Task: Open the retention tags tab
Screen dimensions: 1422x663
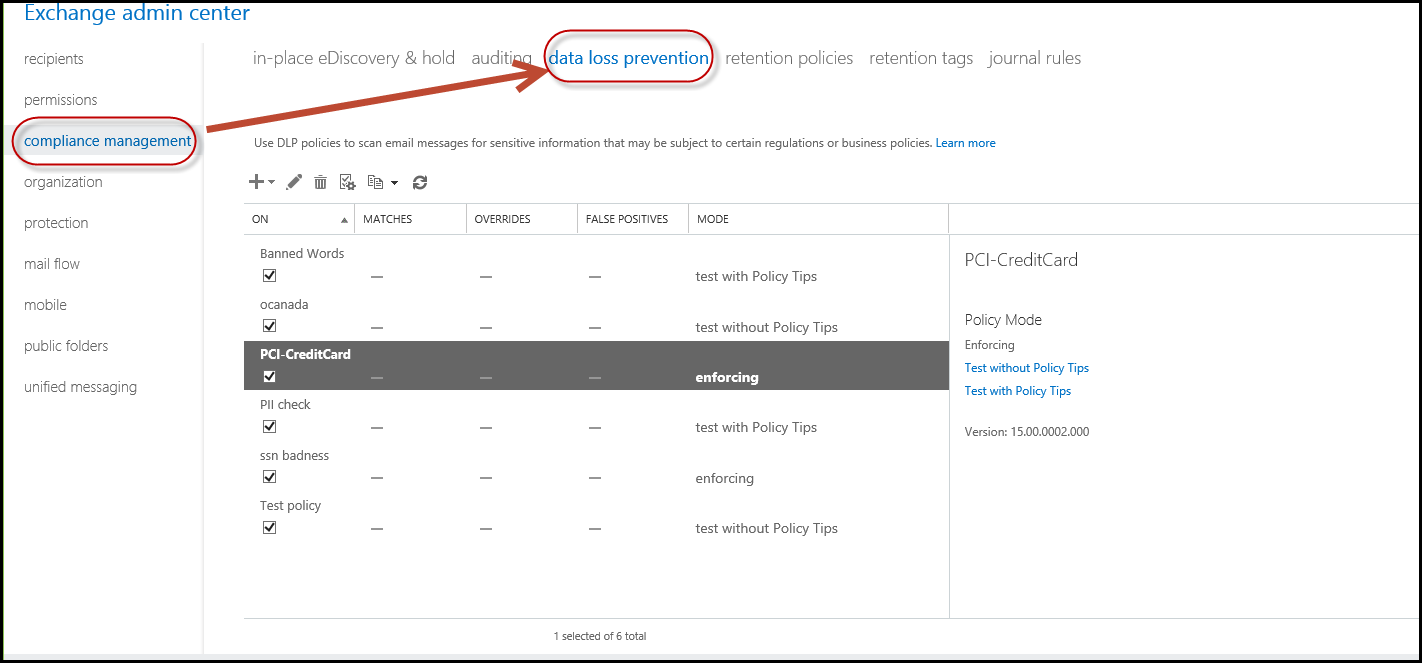Action: click(x=921, y=58)
